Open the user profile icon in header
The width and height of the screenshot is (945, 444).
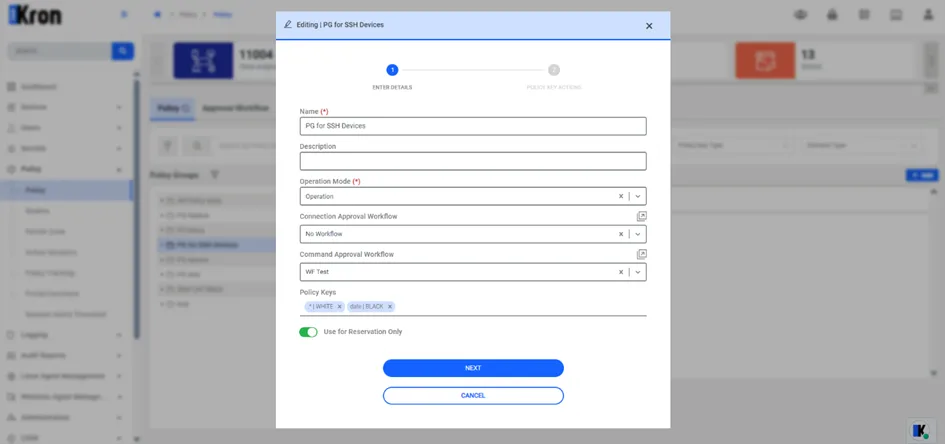click(x=928, y=15)
